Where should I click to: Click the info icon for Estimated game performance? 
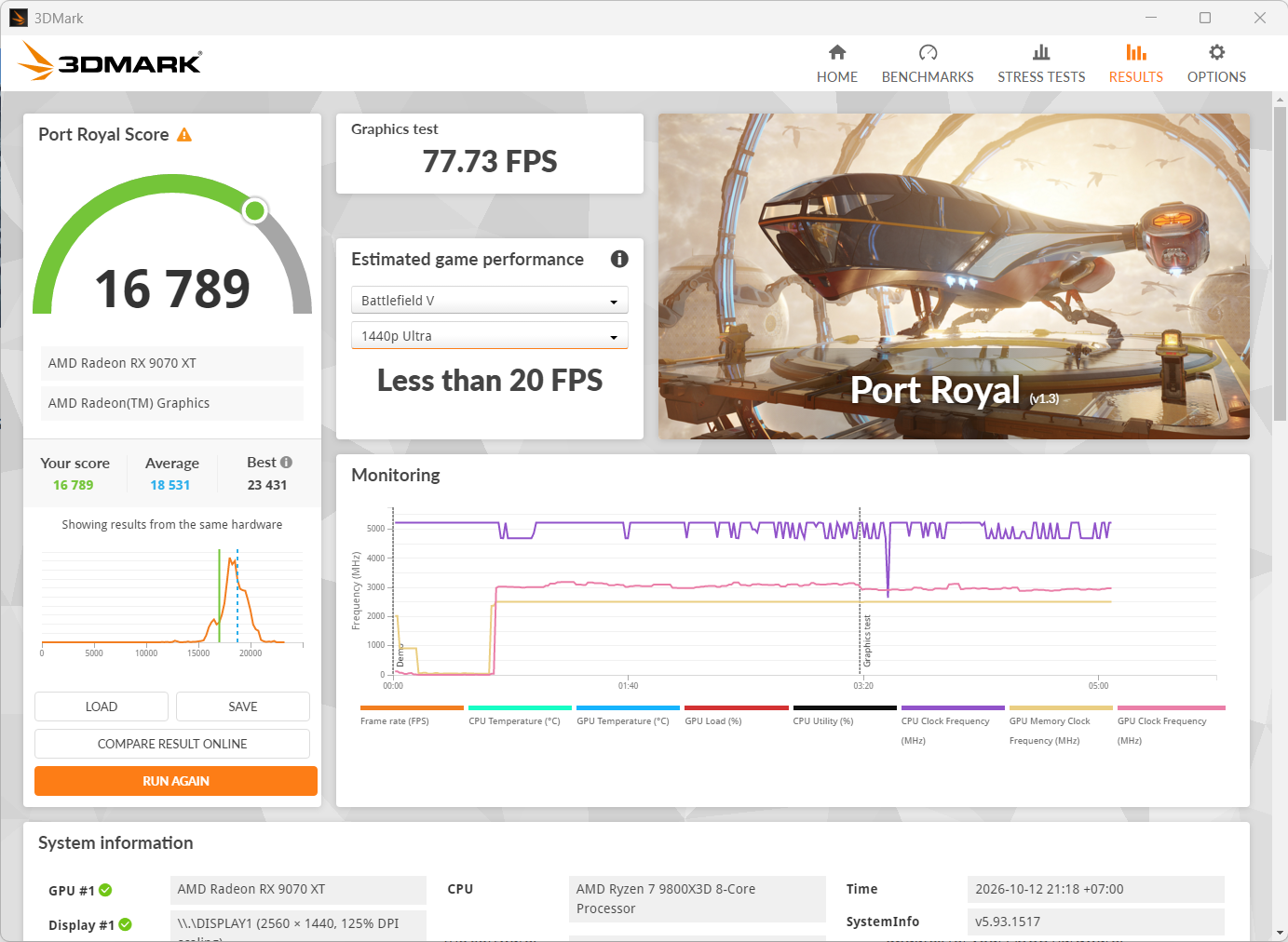tap(619, 259)
